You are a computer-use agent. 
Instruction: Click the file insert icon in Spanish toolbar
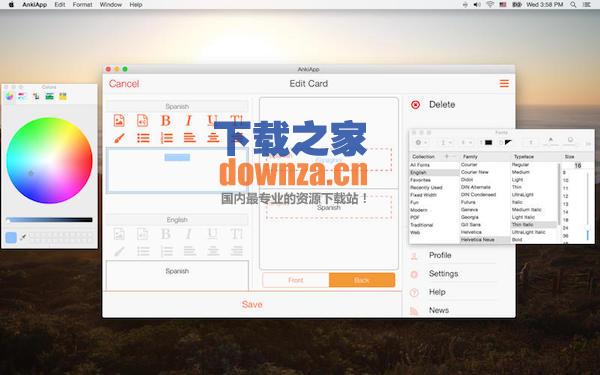[142, 121]
